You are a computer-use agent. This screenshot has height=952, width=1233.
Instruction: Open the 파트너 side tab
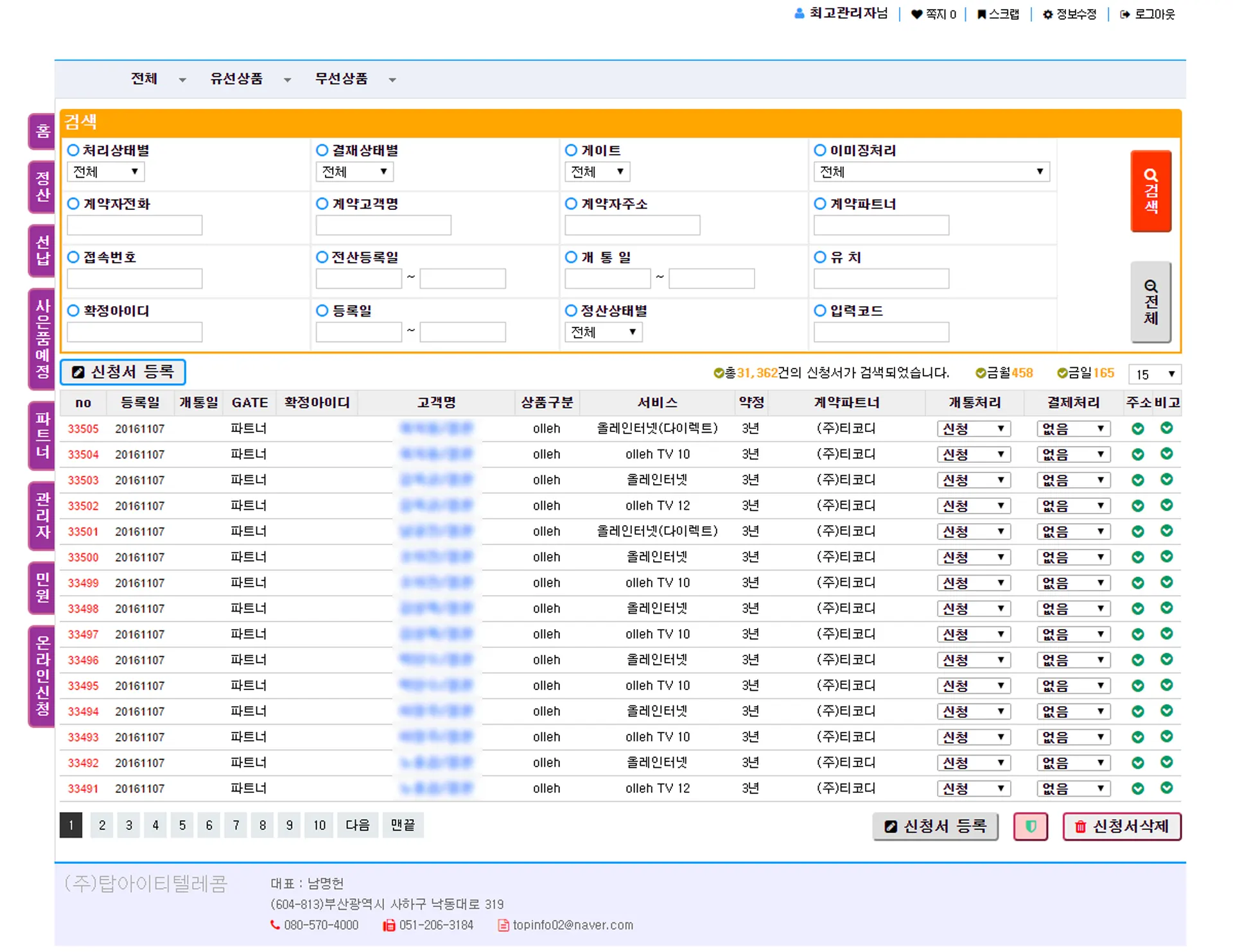(x=42, y=435)
